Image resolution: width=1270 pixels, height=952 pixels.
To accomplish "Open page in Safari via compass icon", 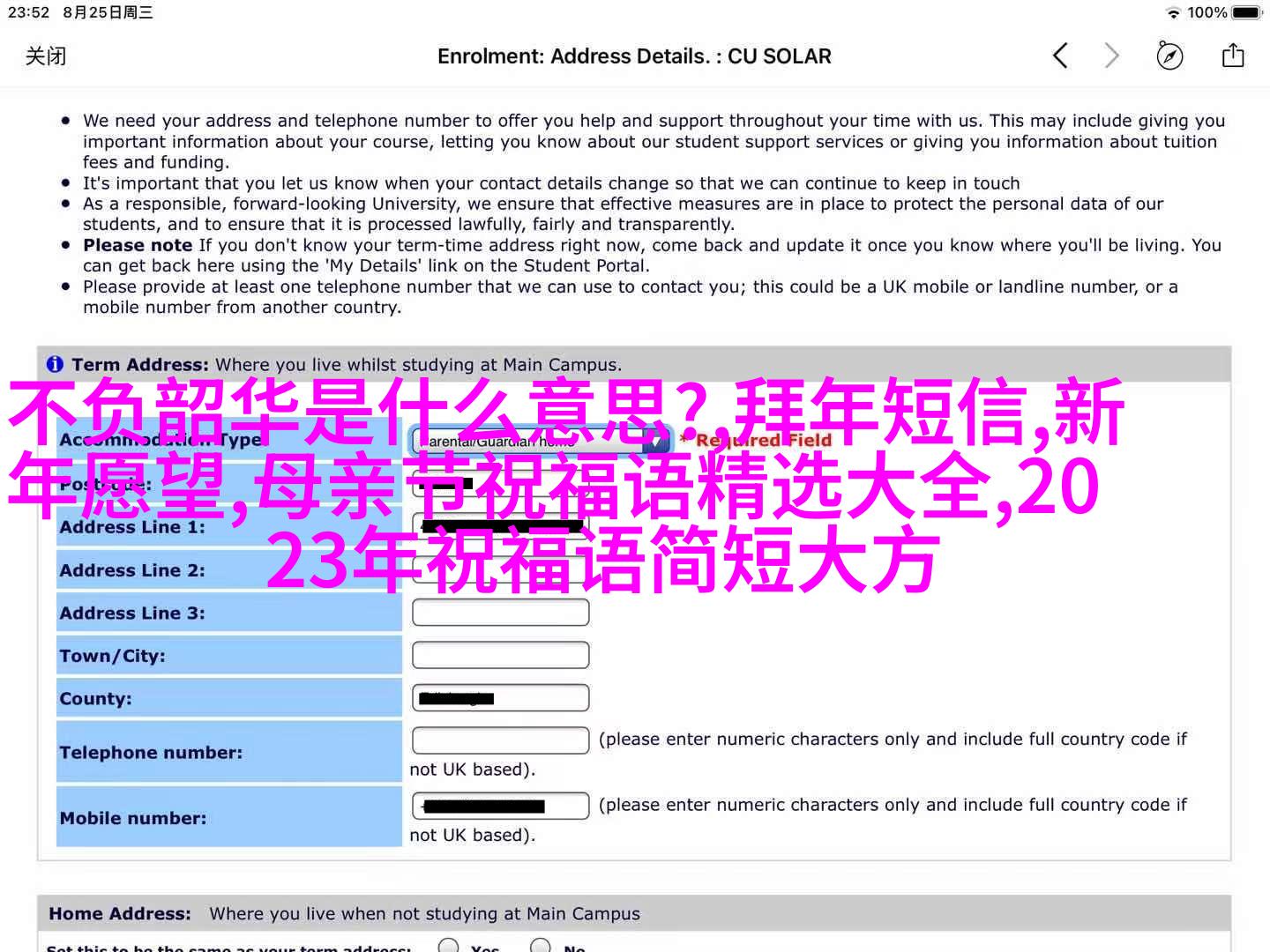I will 1169,56.
